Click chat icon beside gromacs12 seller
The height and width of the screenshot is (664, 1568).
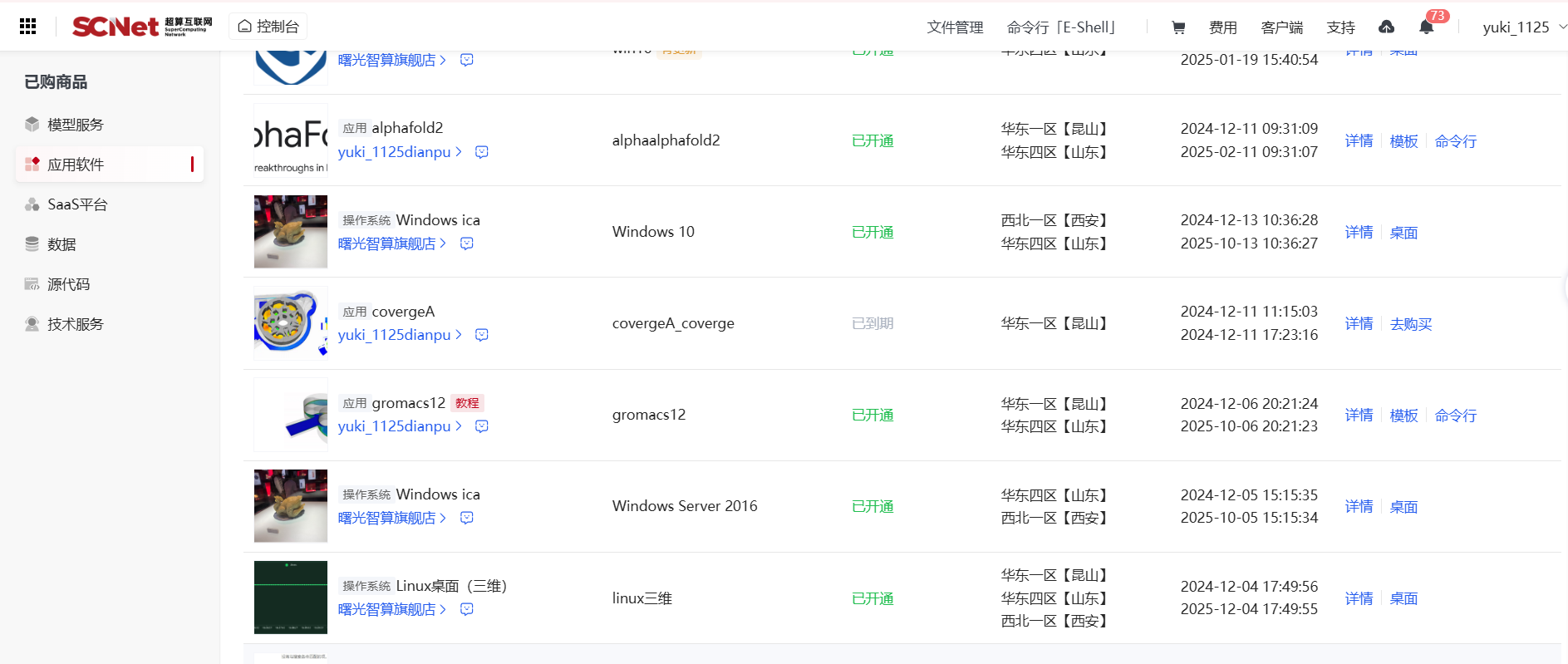pyautogui.click(x=482, y=426)
